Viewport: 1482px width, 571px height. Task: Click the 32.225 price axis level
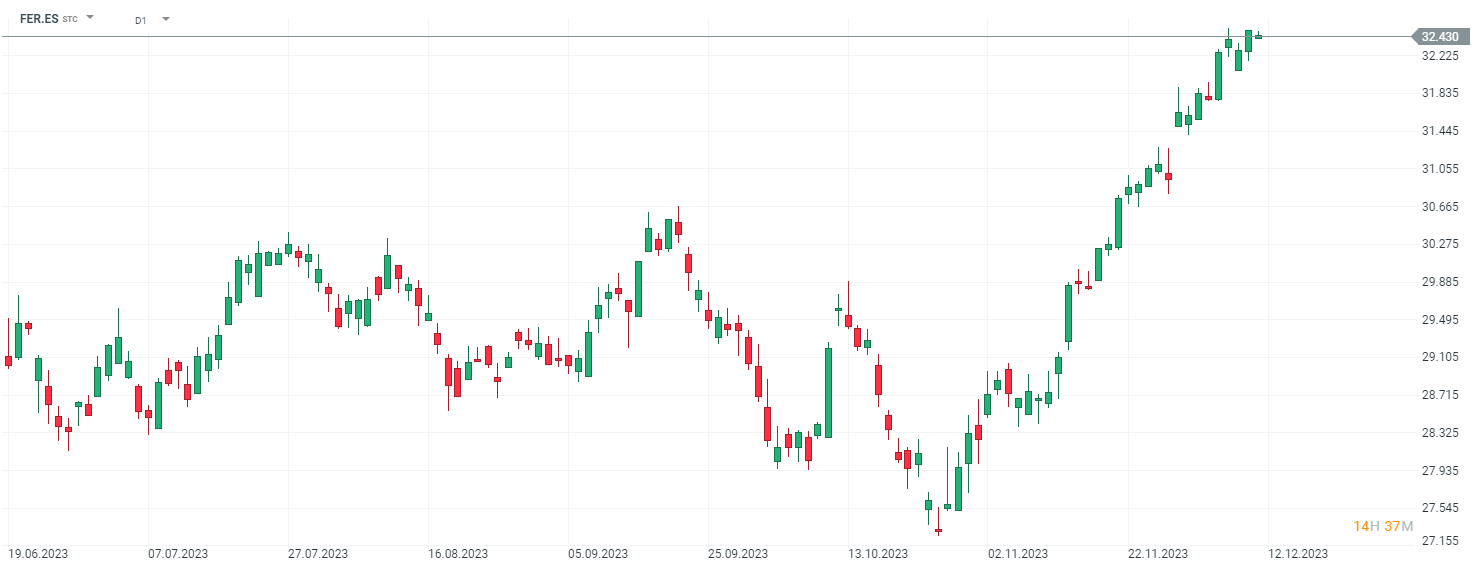point(1440,56)
